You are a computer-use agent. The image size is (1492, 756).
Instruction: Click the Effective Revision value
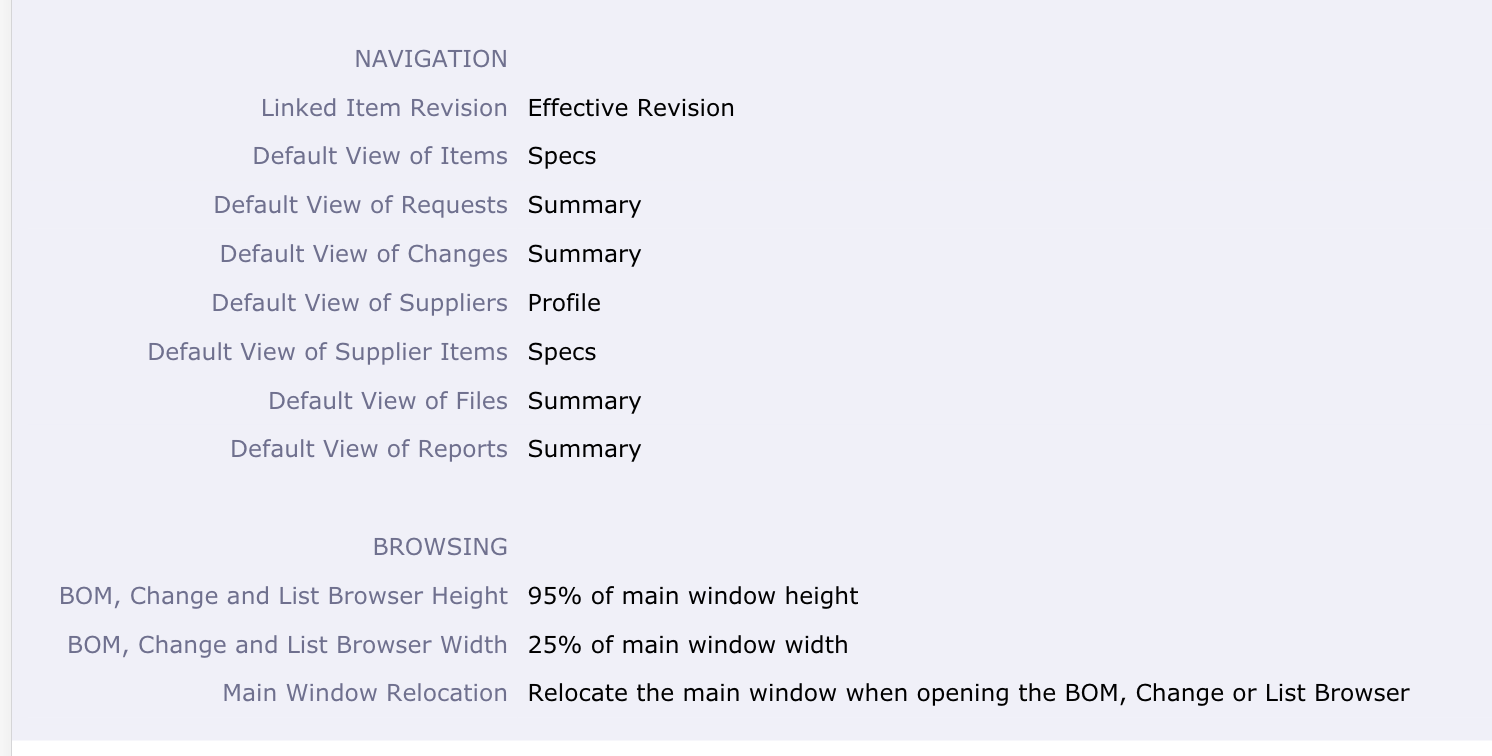tap(631, 108)
